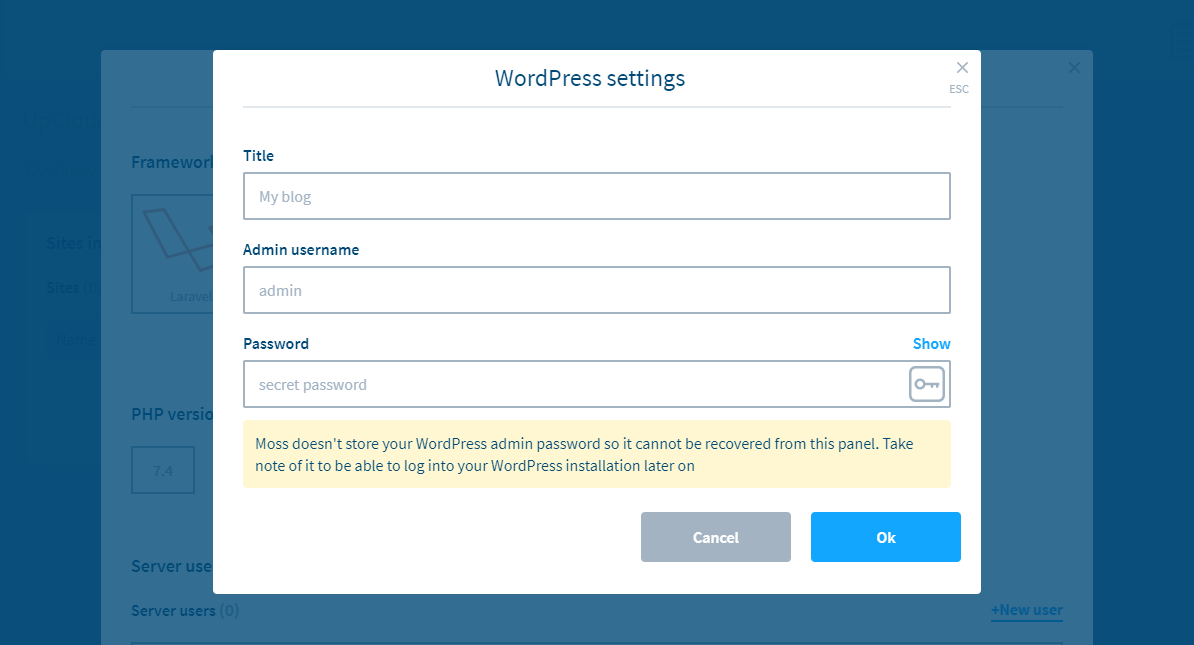Click the key icon to generate password
Screen dimensions: 1194x645
[926, 384]
